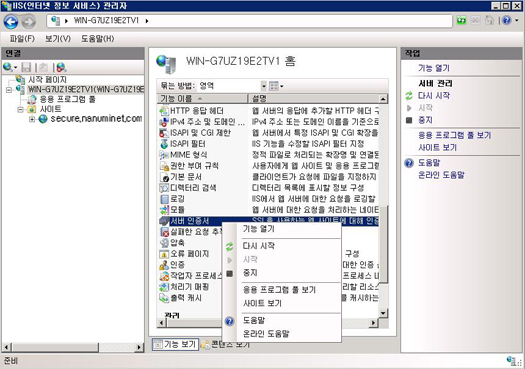Image resolution: width=525 pixels, height=369 pixels.
Task: Open the view mode dropdown button
Action: [x=276, y=86]
